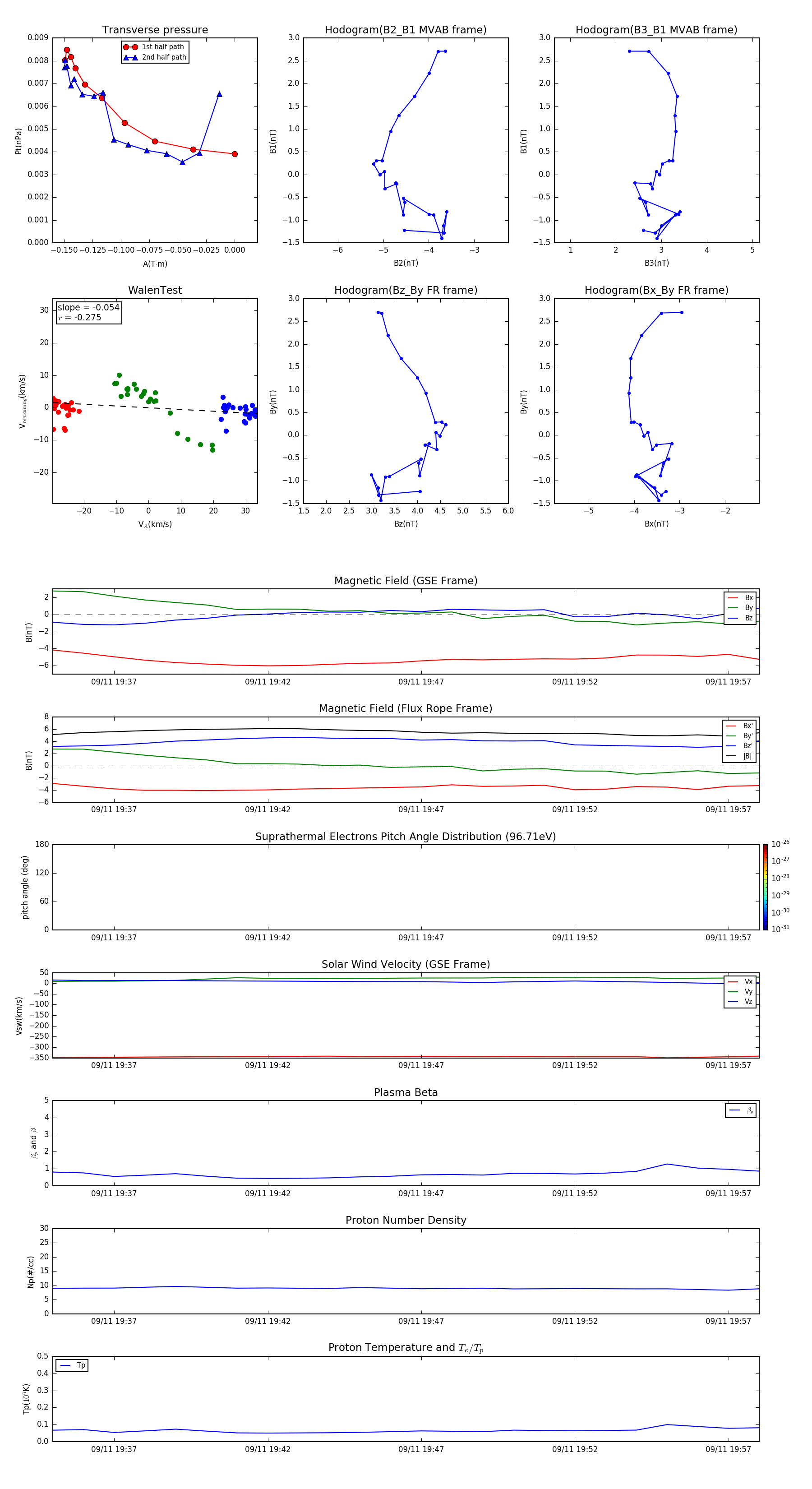Select the Bx entry in GSE field legend
This screenshot has height=1489, width=812.
tap(740, 598)
